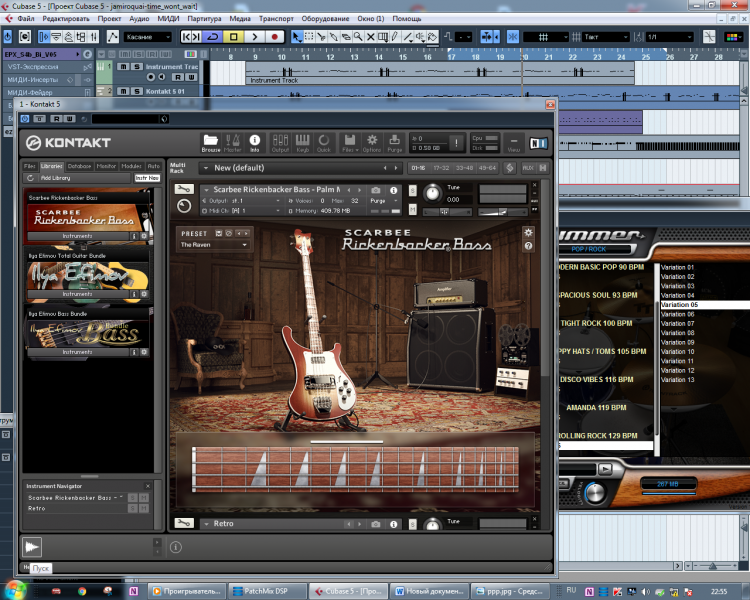This screenshot has width=750, height=600.
Task: Open Kontakt Quick load browser
Action: pos(324,143)
